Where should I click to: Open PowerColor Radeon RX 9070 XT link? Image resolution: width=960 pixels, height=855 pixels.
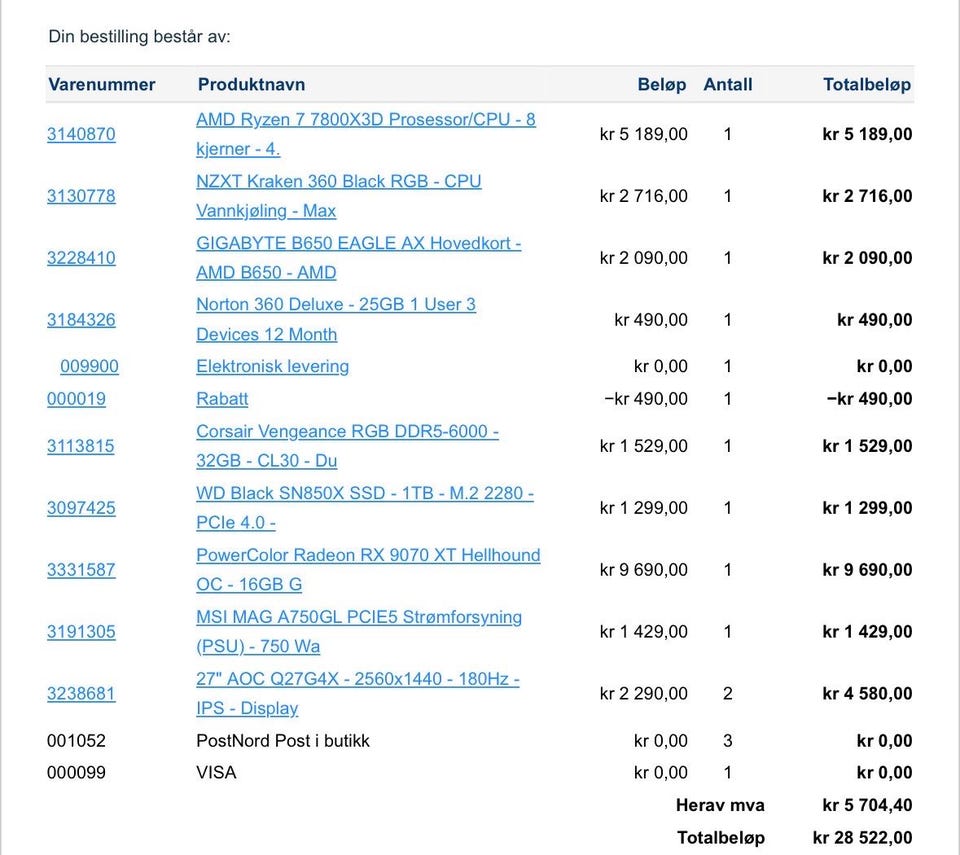[368, 570]
